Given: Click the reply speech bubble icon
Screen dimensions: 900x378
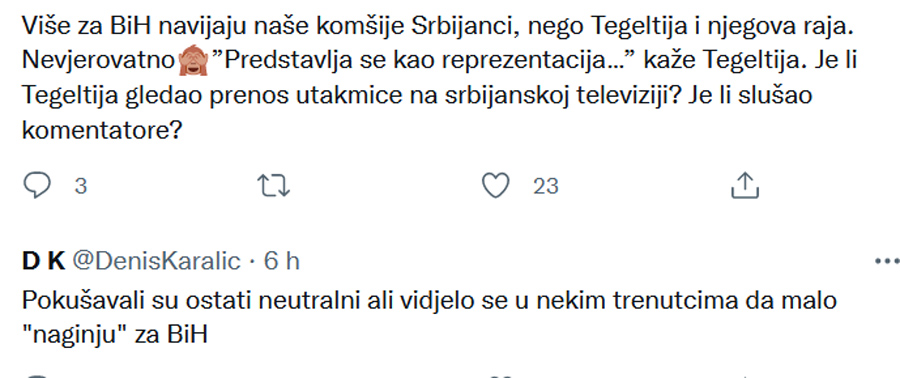Looking at the screenshot, I should pyautogui.click(x=37, y=186).
